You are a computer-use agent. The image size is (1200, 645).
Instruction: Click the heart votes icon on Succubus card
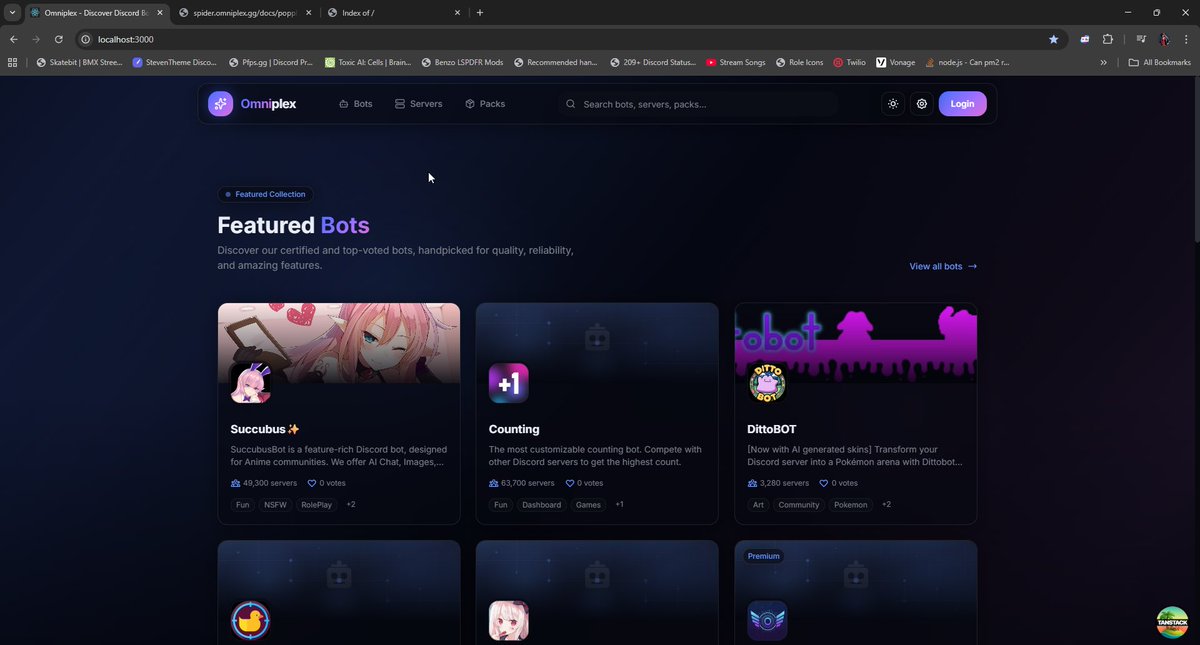point(312,483)
